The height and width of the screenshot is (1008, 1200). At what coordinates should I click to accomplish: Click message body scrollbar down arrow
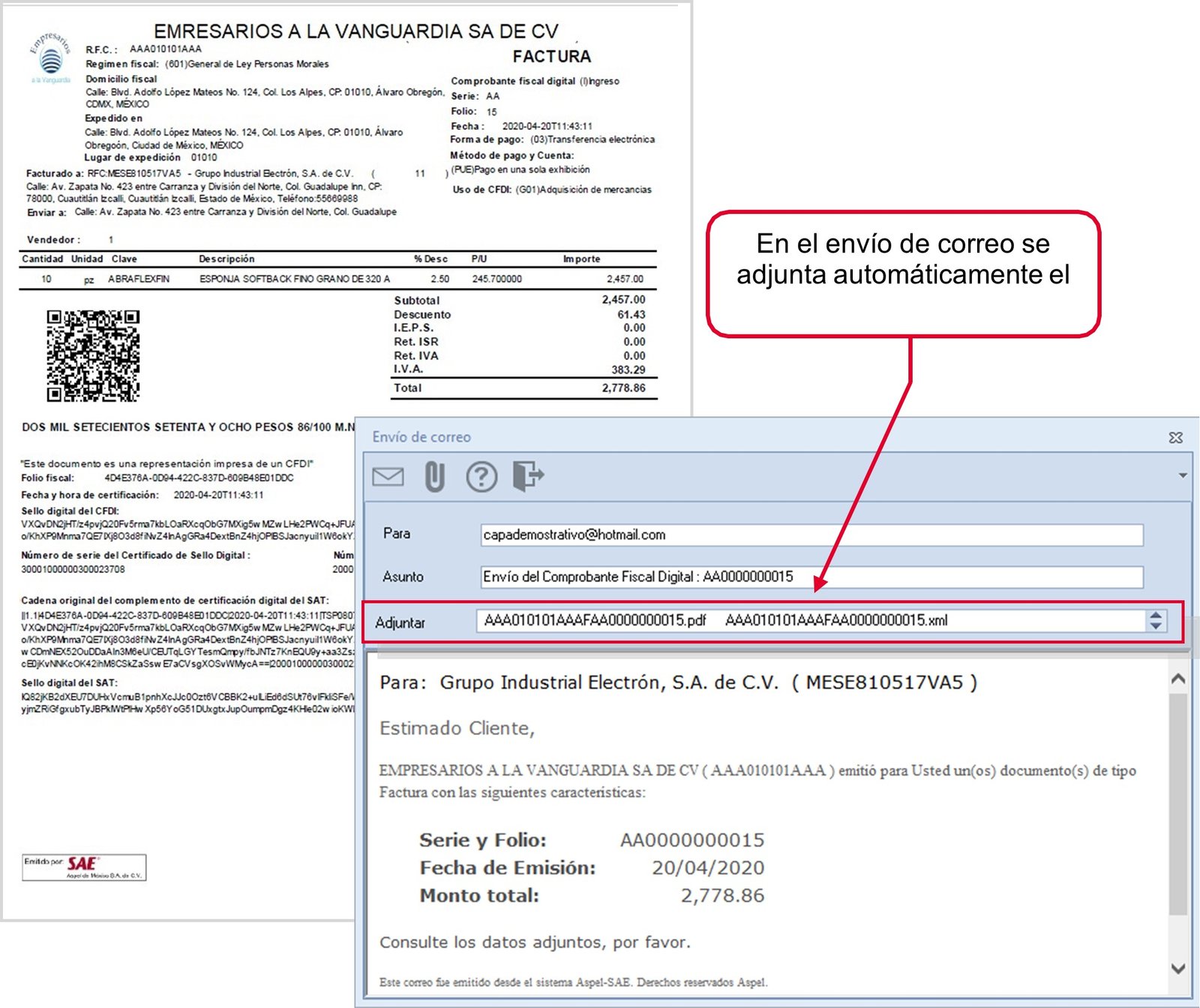pyautogui.click(x=1178, y=969)
